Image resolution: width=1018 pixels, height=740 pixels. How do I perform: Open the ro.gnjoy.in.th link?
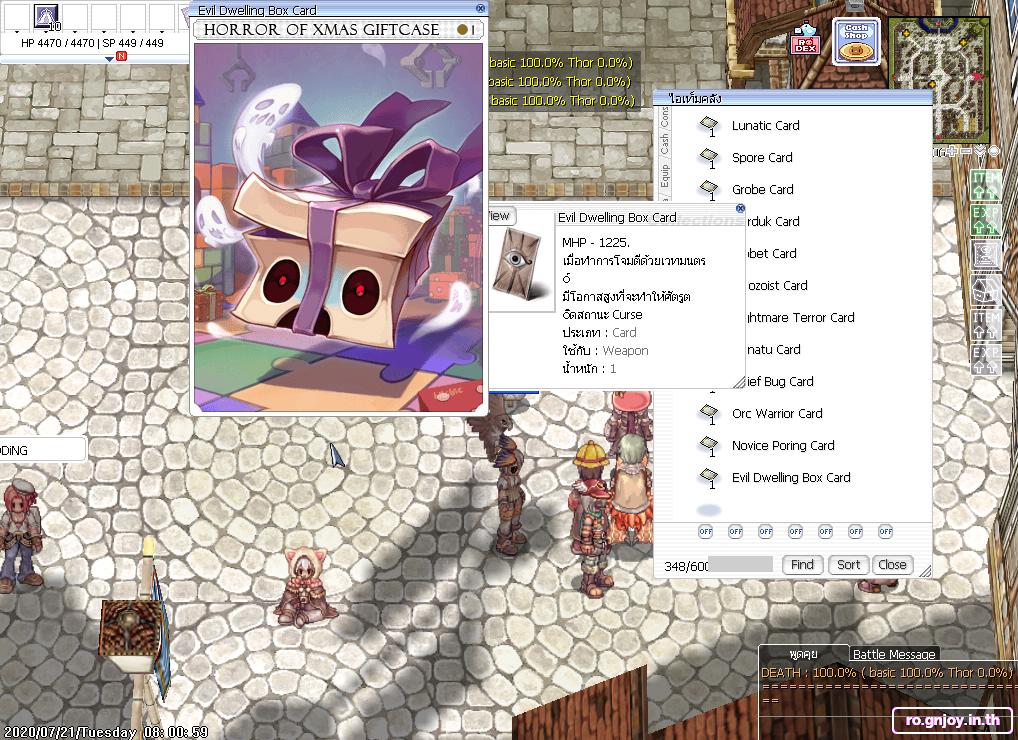tap(952, 720)
